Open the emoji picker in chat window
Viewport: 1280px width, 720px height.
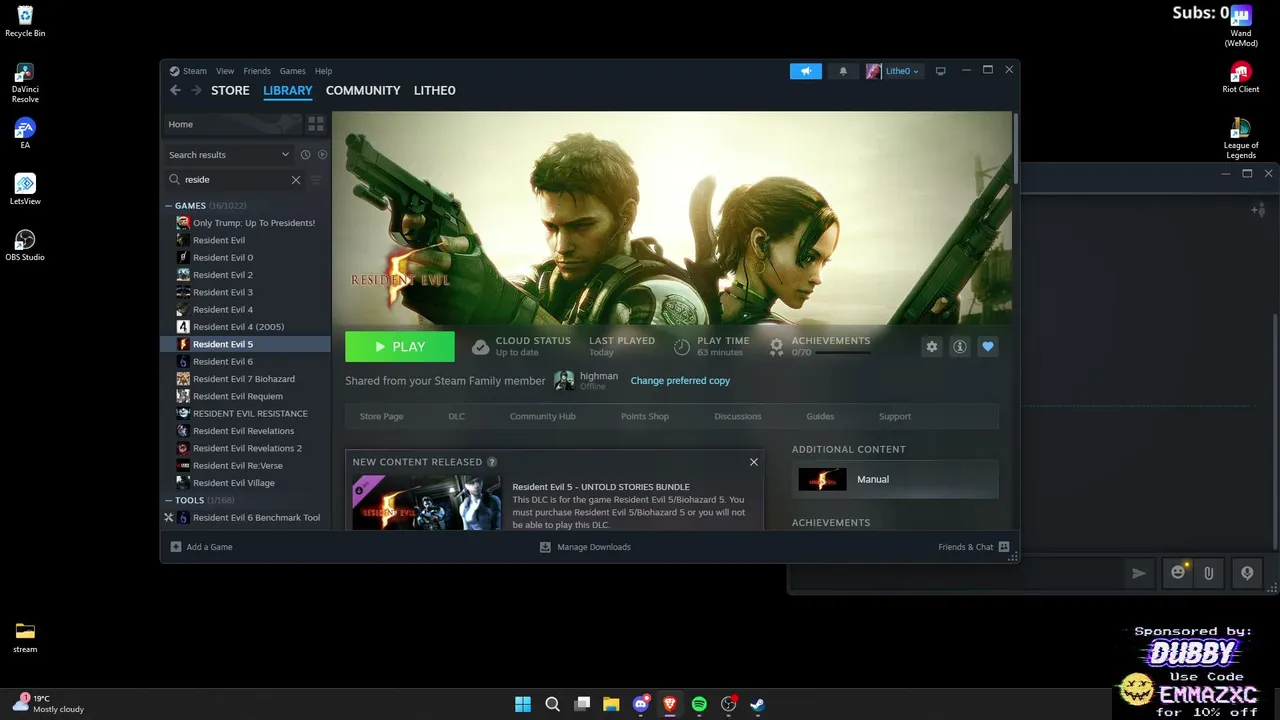1178,573
